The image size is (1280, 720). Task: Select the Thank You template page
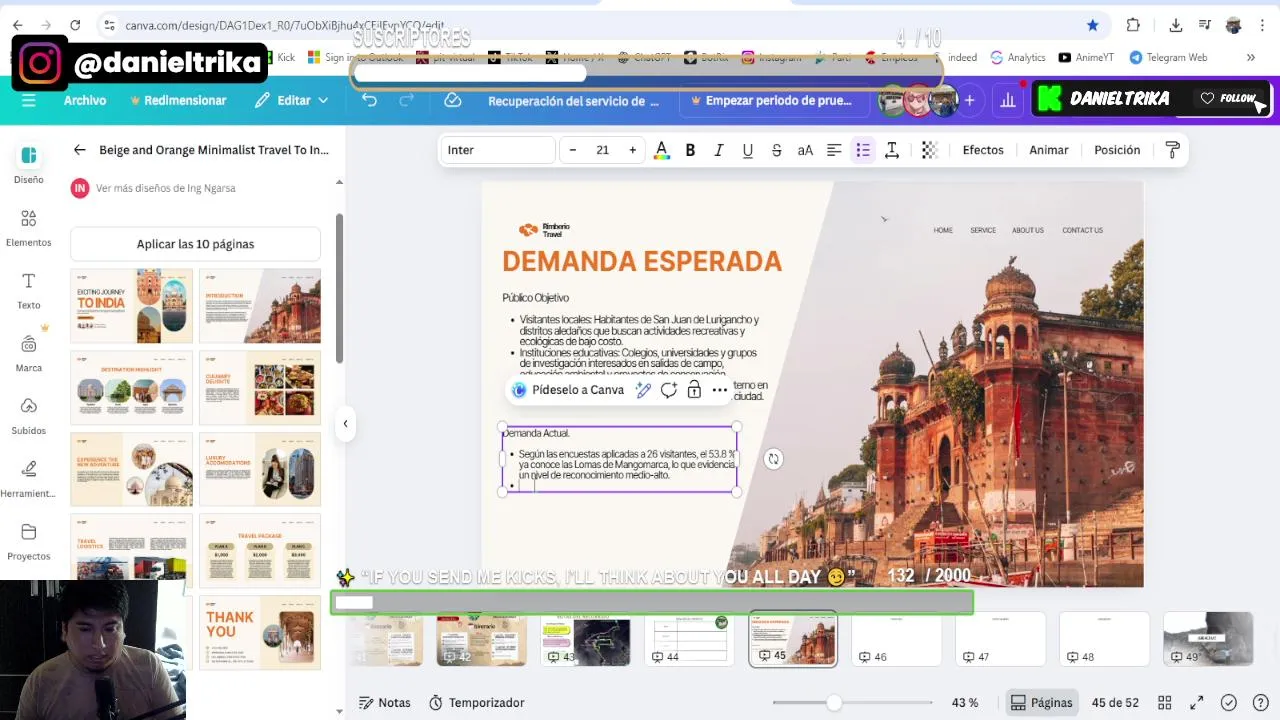click(260, 632)
